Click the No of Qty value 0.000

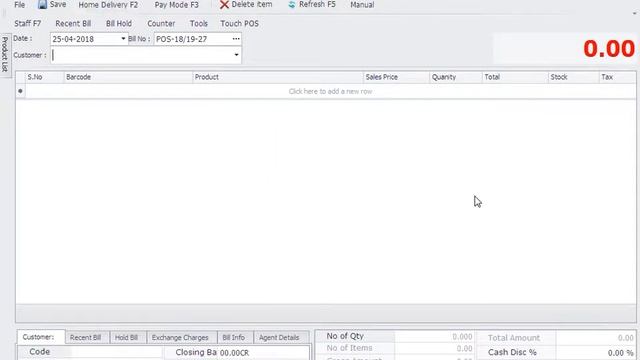[462, 337]
